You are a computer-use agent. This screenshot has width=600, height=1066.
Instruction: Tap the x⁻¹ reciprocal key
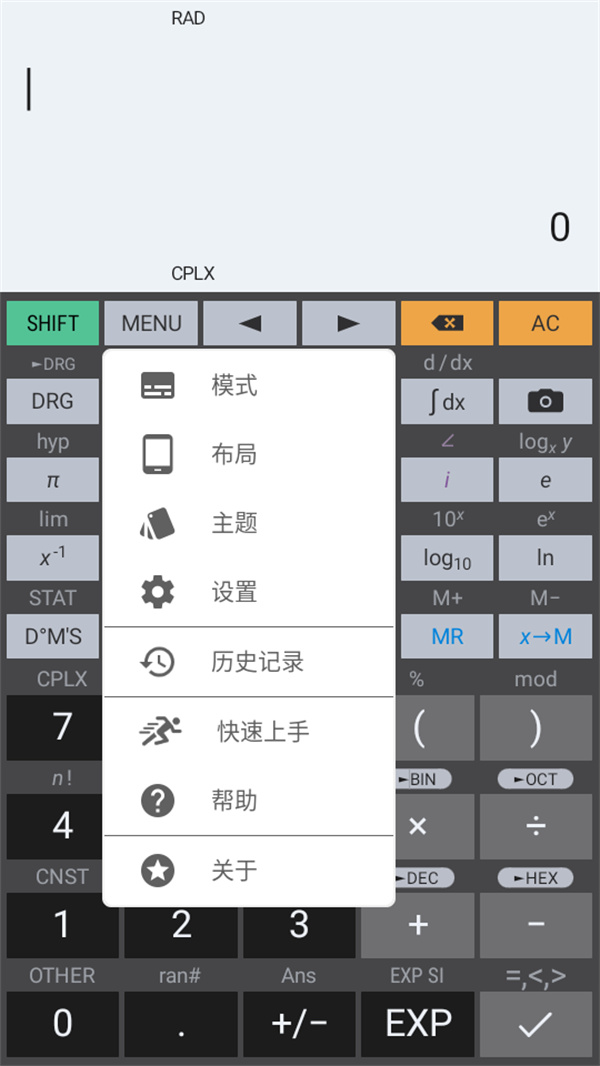(52, 557)
